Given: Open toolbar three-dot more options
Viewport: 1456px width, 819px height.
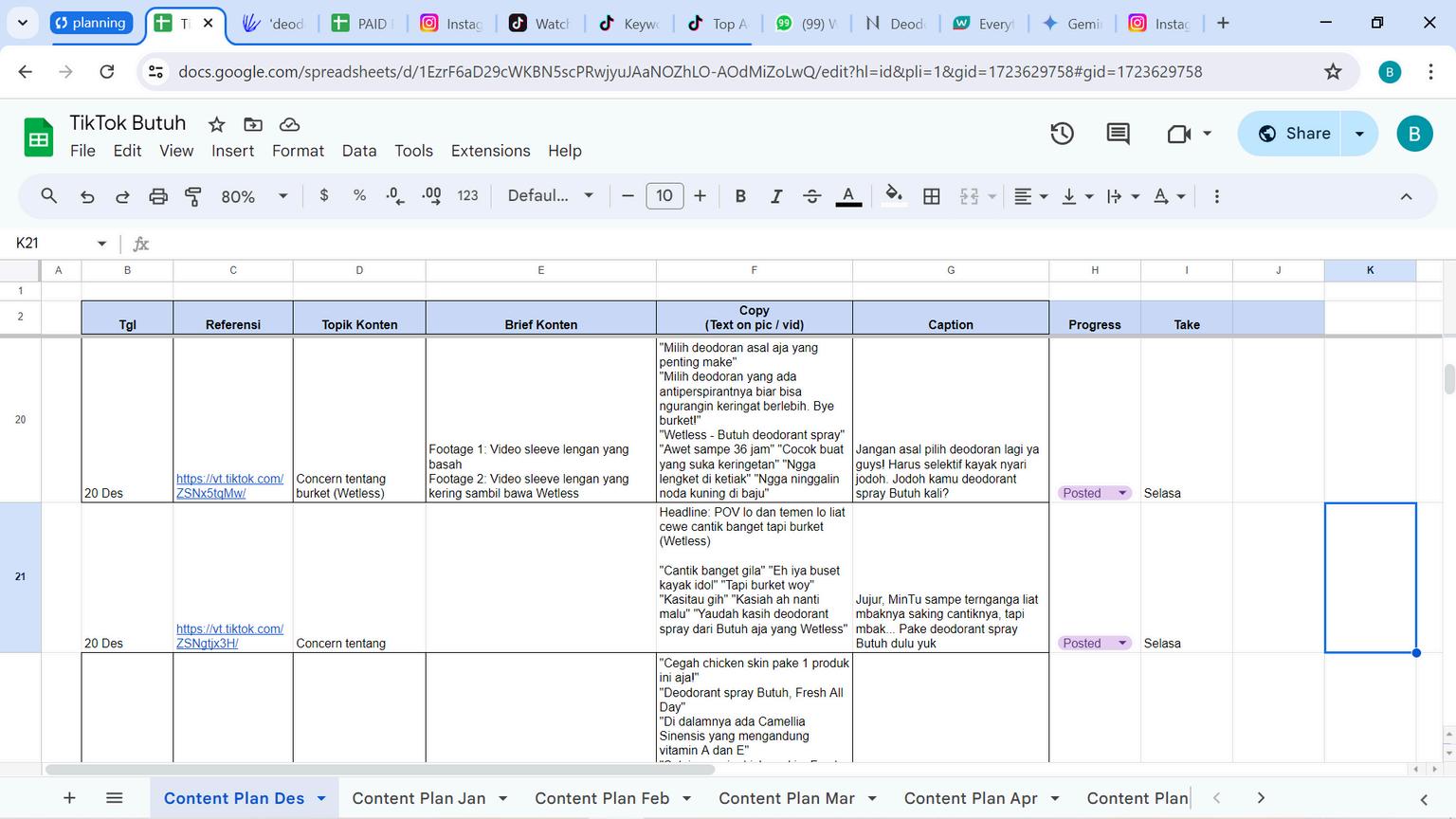Looking at the screenshot, I should pyautogui.click(x=1217, y=196).
